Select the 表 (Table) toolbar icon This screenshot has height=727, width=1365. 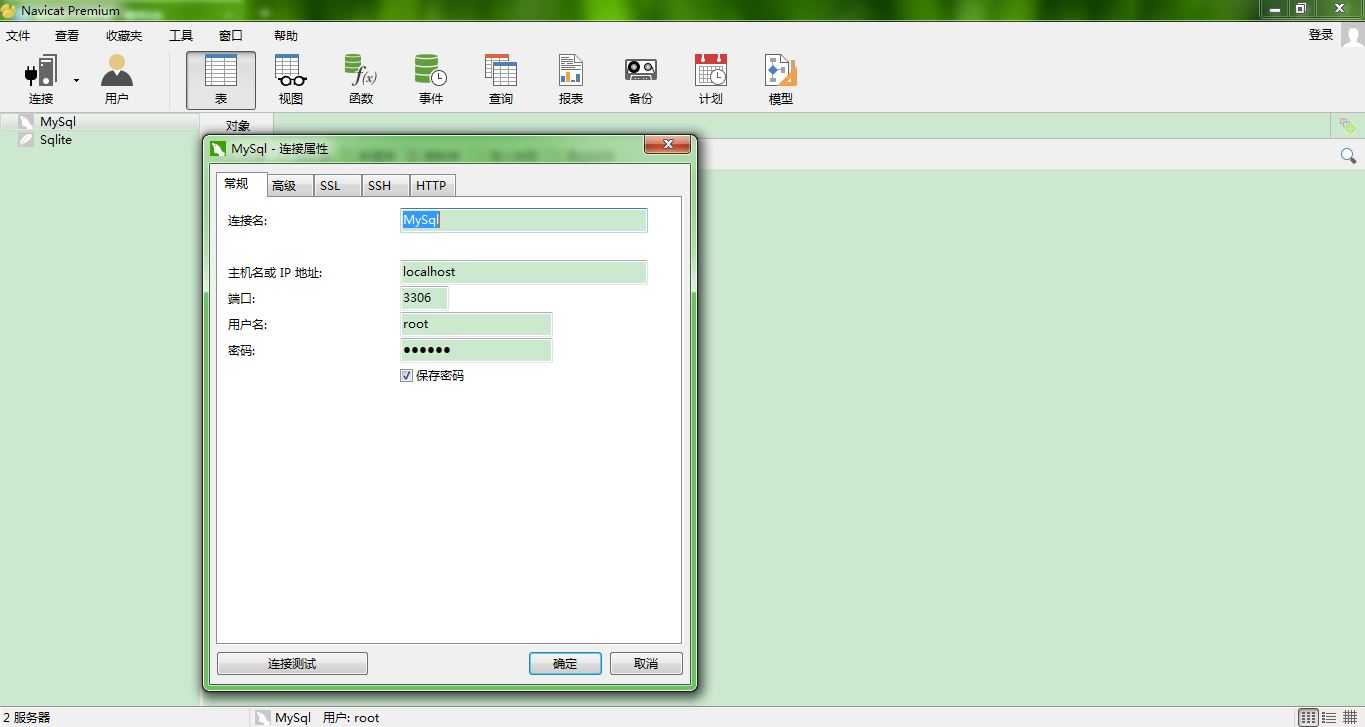pyautogui.click(x=221, y=80)
